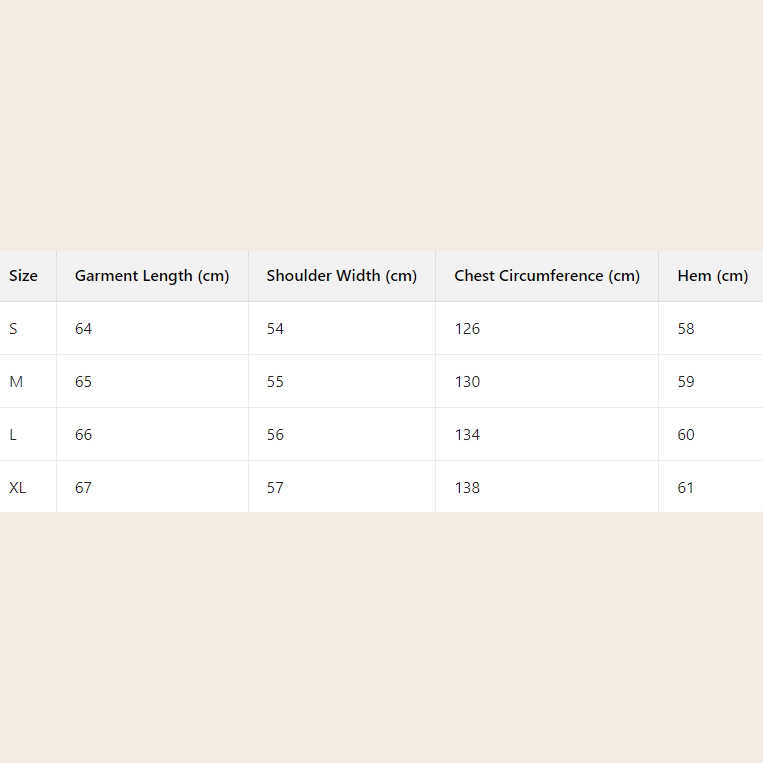The height and width of the screenshot is (763, 763).
Task: Select the M size cell
Action: 16,382
